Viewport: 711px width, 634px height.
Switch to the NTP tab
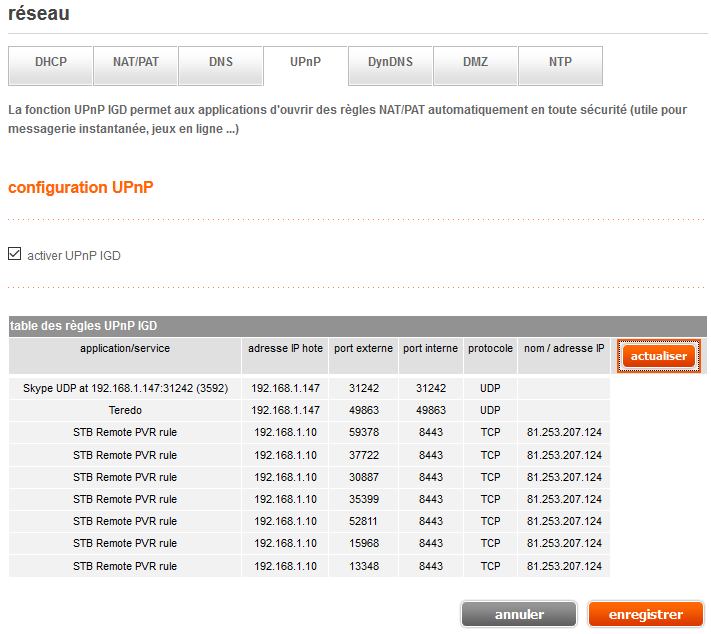tap(560, 62)
